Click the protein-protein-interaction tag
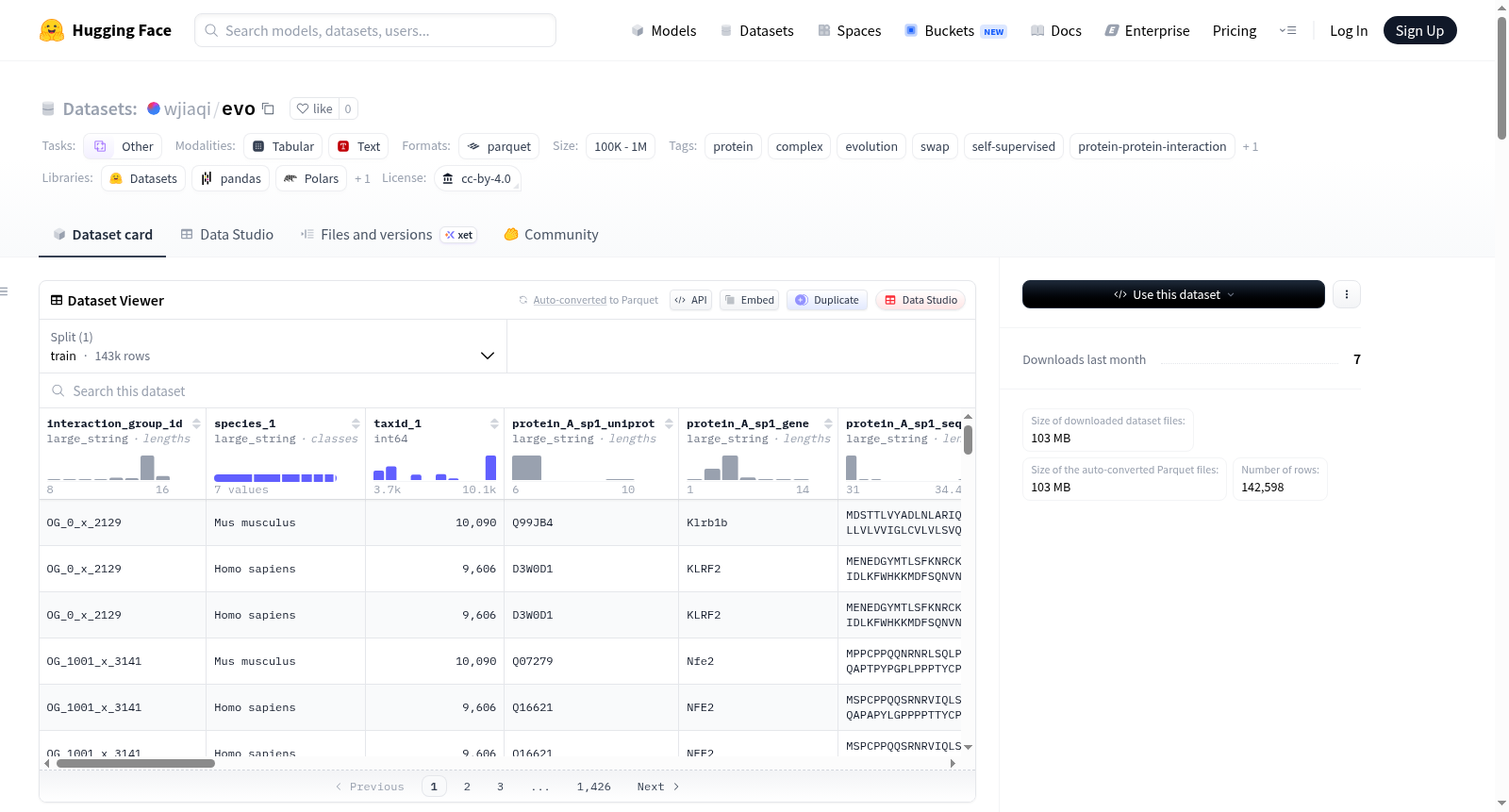1509x812 pixels. tap(1152, 146)
